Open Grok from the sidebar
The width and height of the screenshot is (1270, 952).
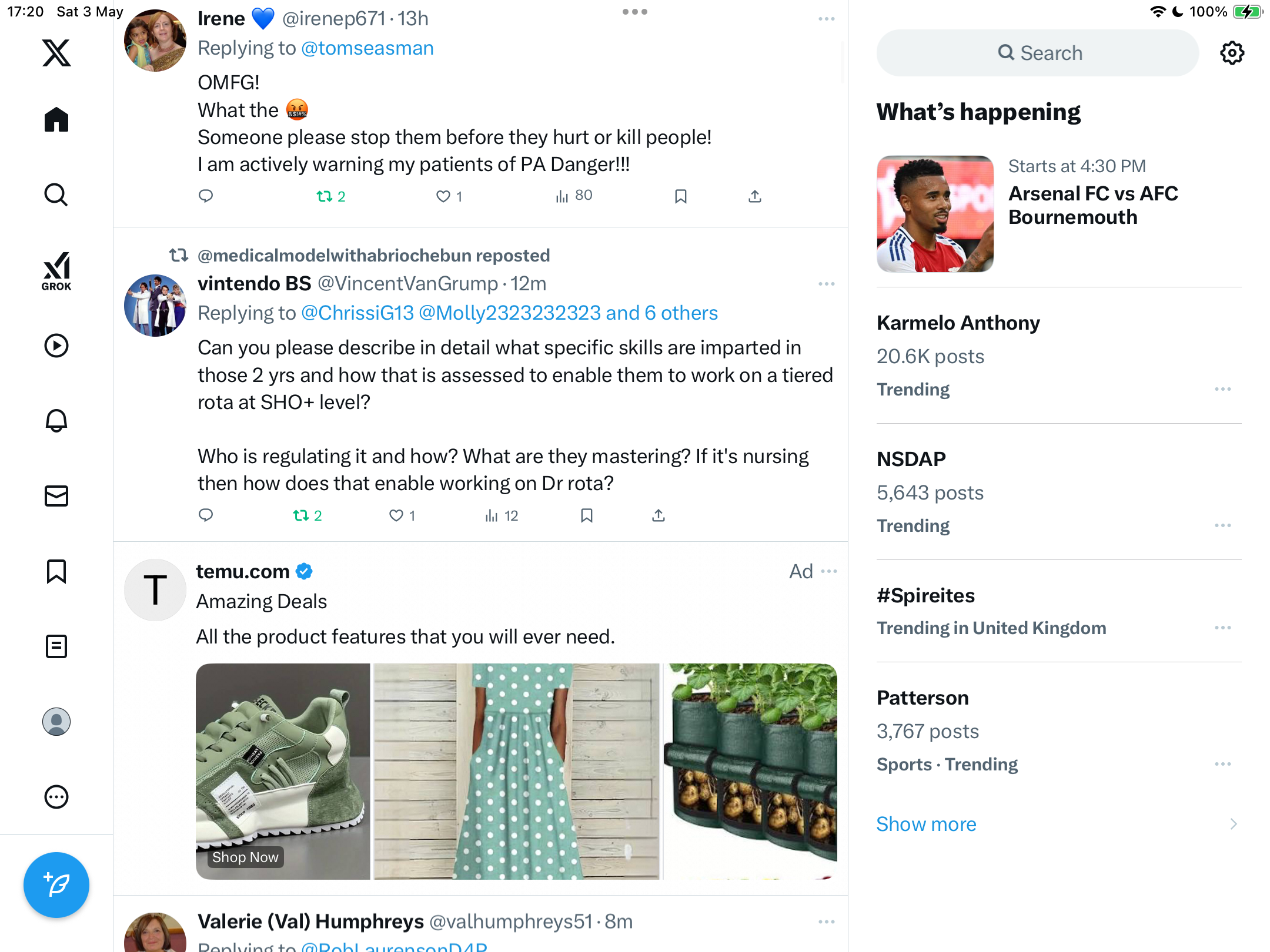click(56, 271)
